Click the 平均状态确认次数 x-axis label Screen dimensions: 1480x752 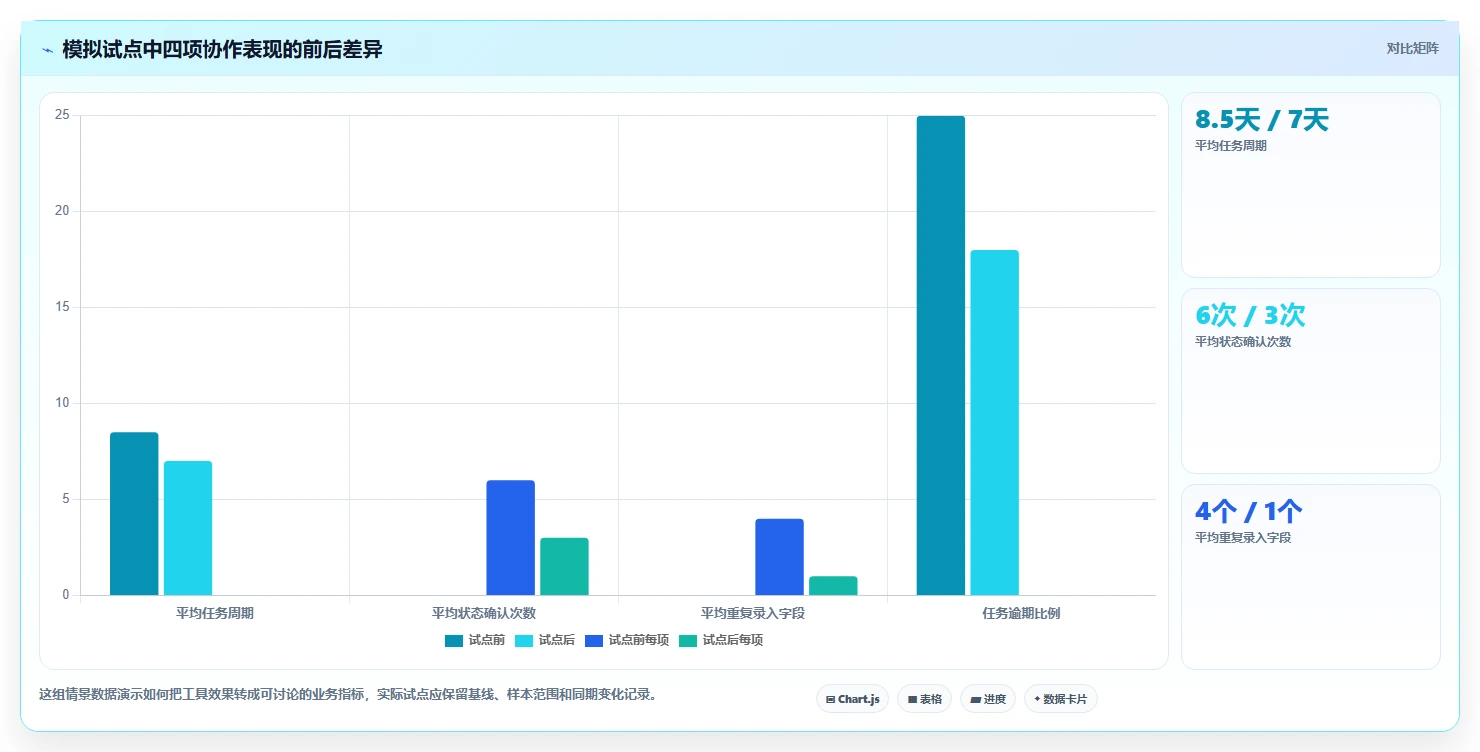point(484,613)
